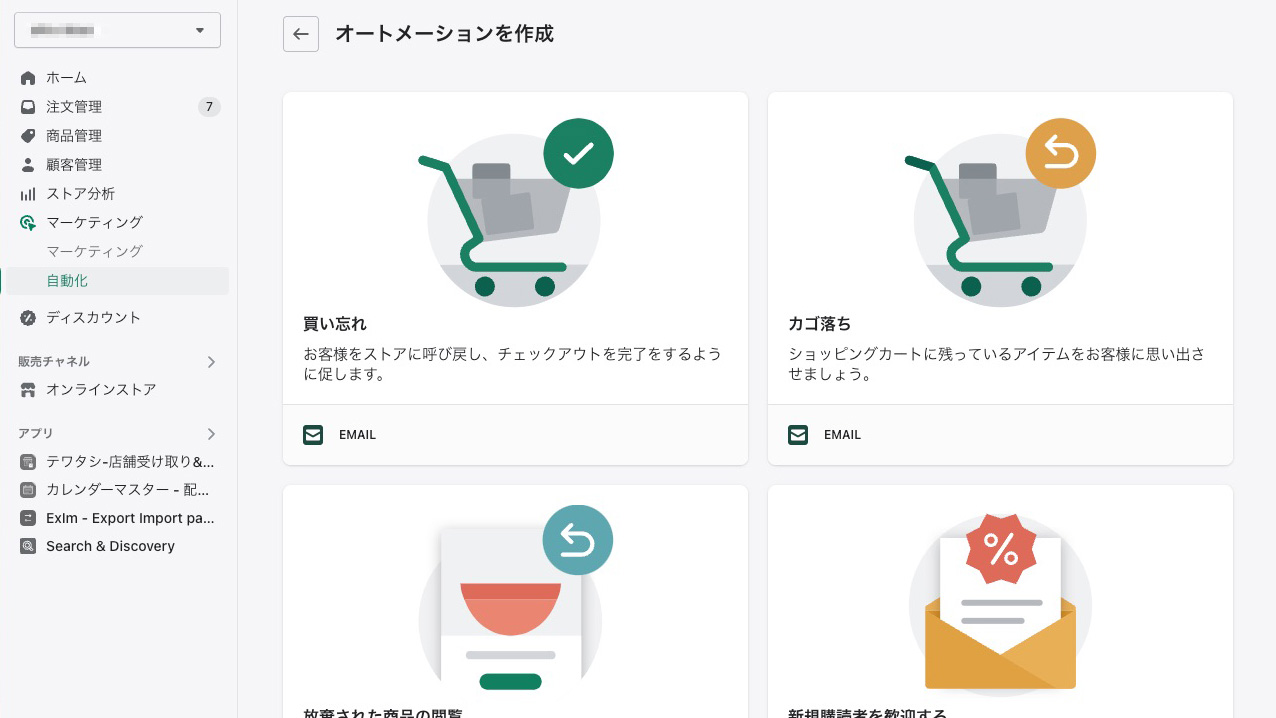The height and width of the screenshot is (718, 1276).
Task: Click the Products tag icon
Action: pos(28,136)
